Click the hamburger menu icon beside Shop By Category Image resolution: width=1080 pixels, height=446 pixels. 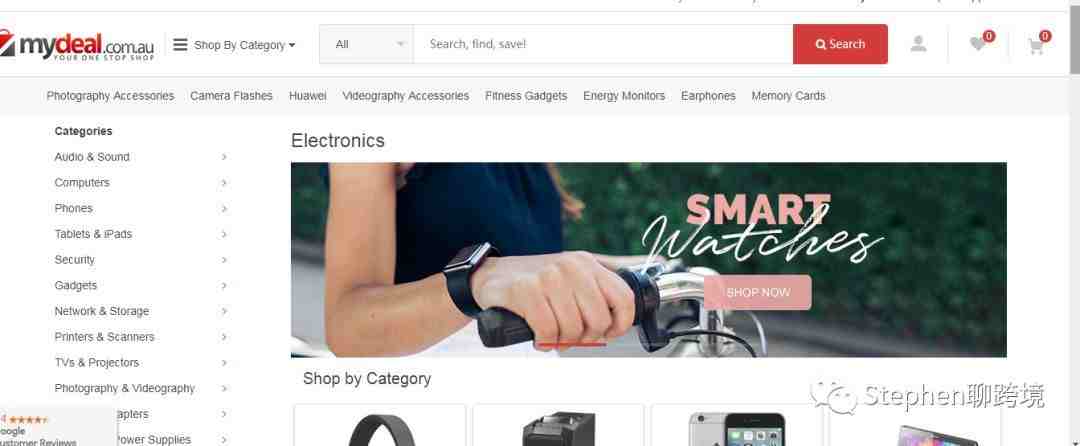[180, 45]
